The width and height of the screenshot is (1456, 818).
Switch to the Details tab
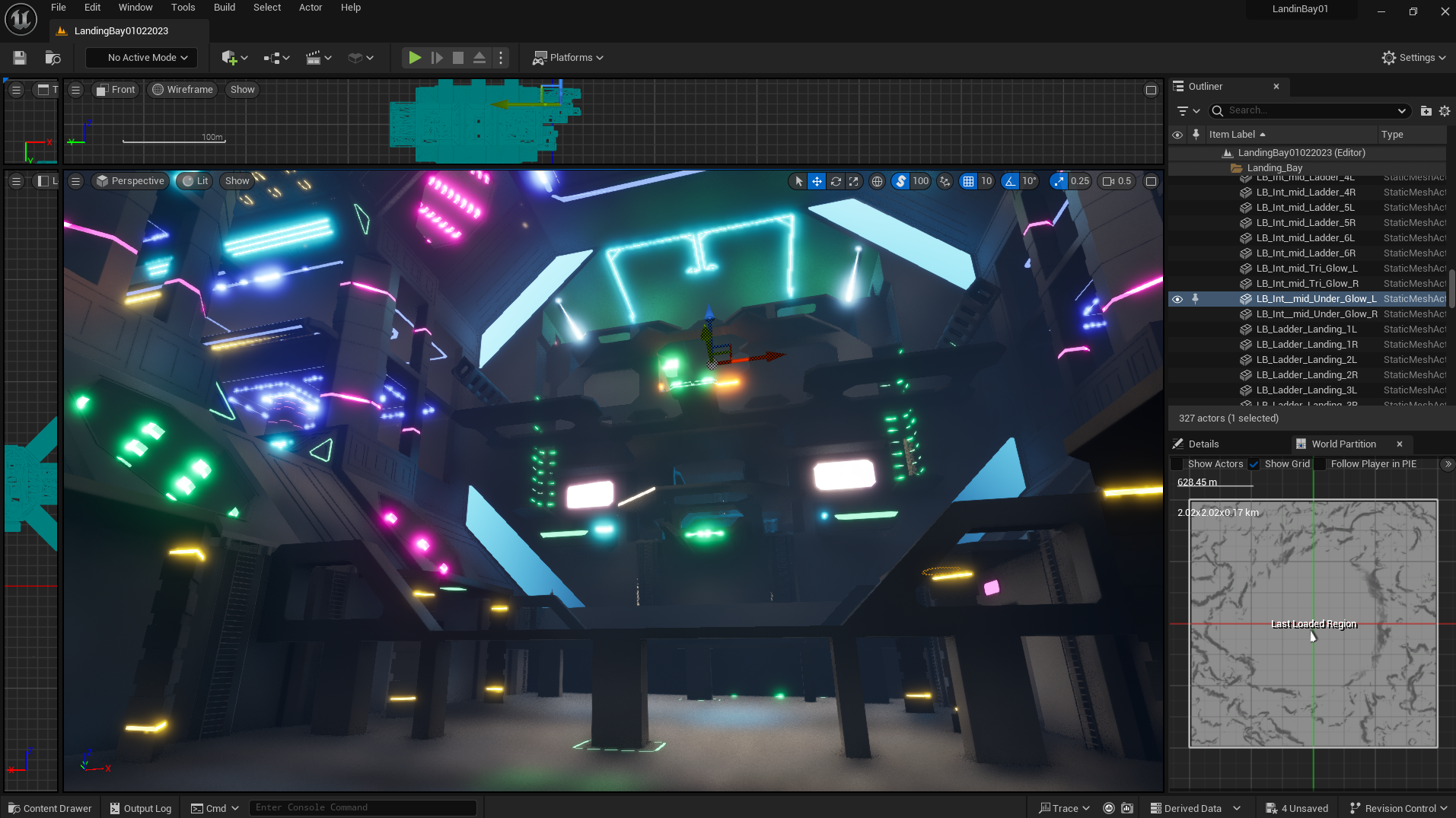point(1203,444)
